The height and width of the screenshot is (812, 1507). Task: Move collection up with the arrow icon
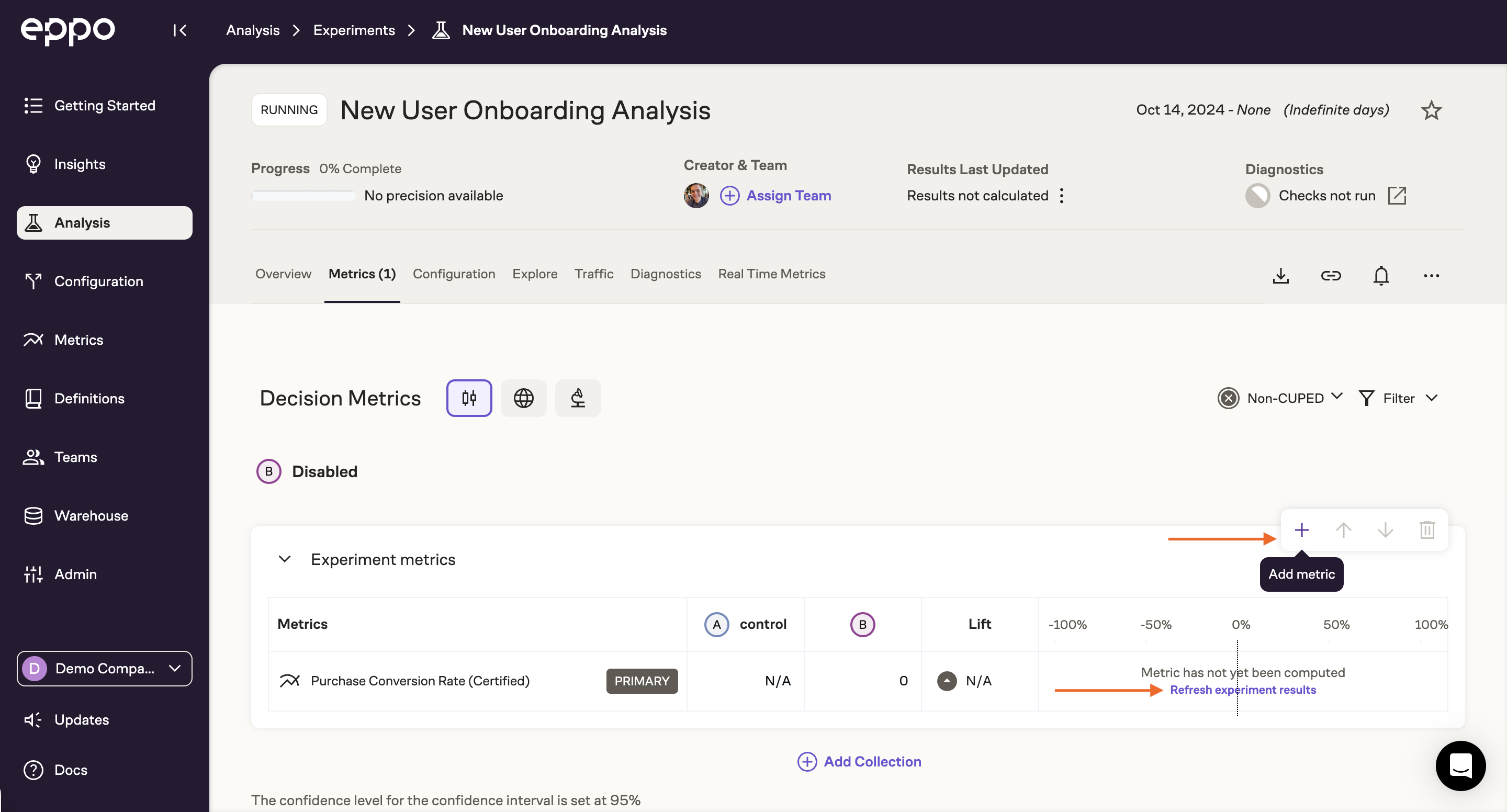tap(1344, 530)
